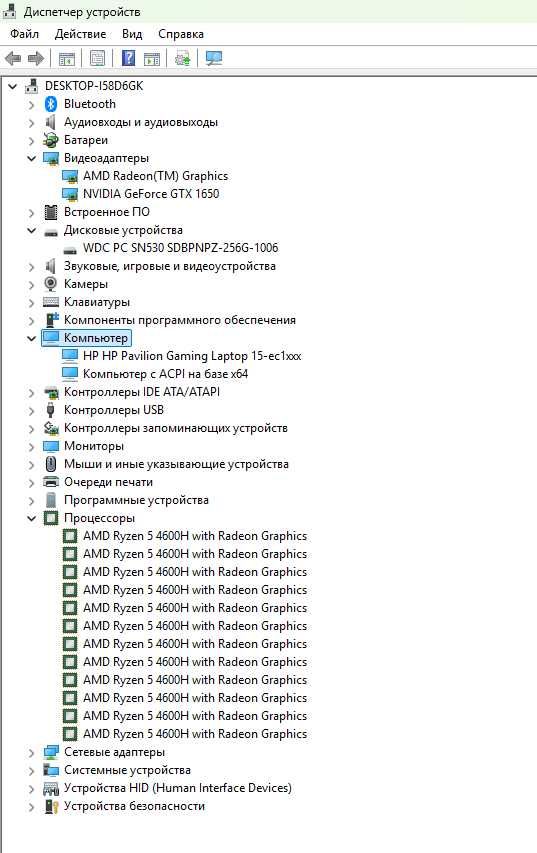Collapse the DESKTOP-I58D6GK root node
This screenshot has width=537, height=853.
(13, 86)
